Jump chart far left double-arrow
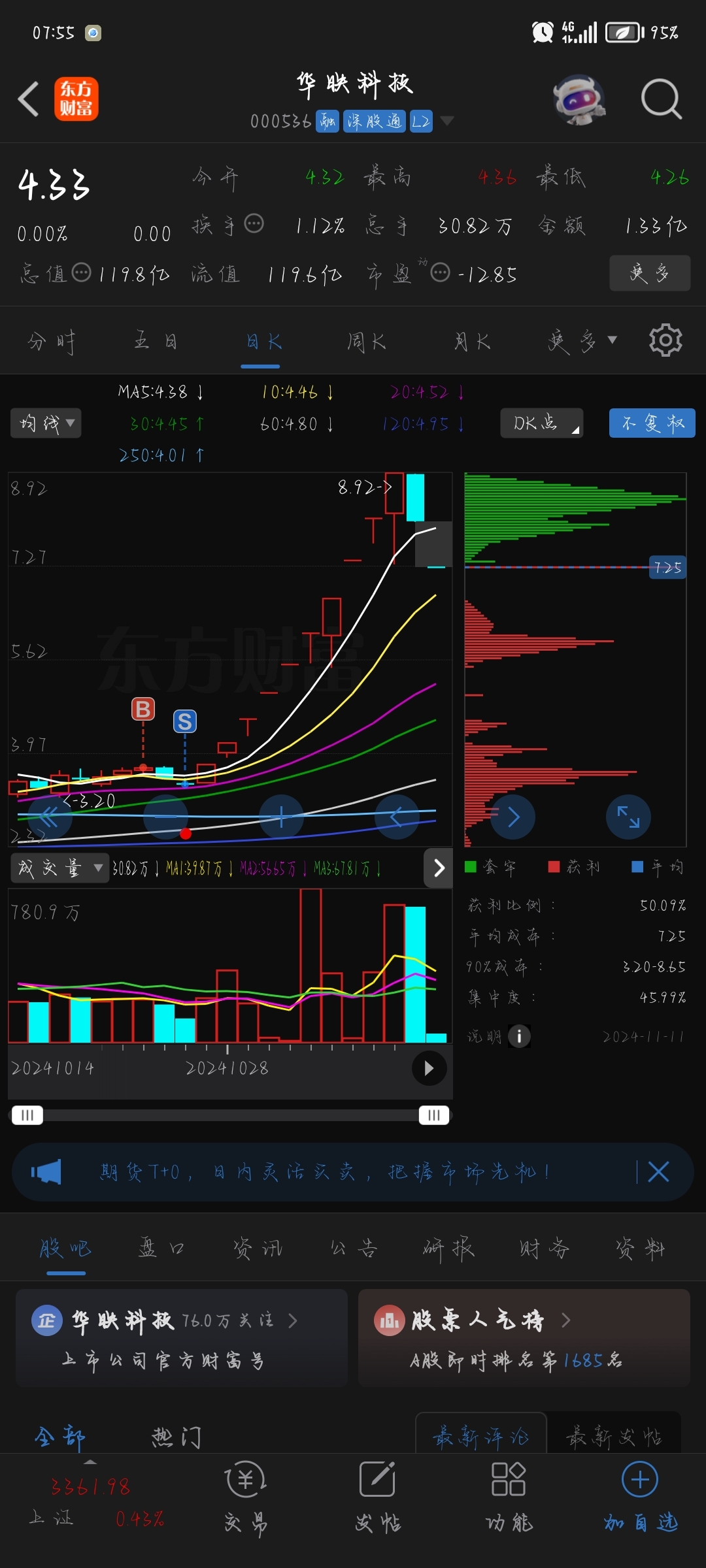 pyautogui.click(x=50, y=817)
